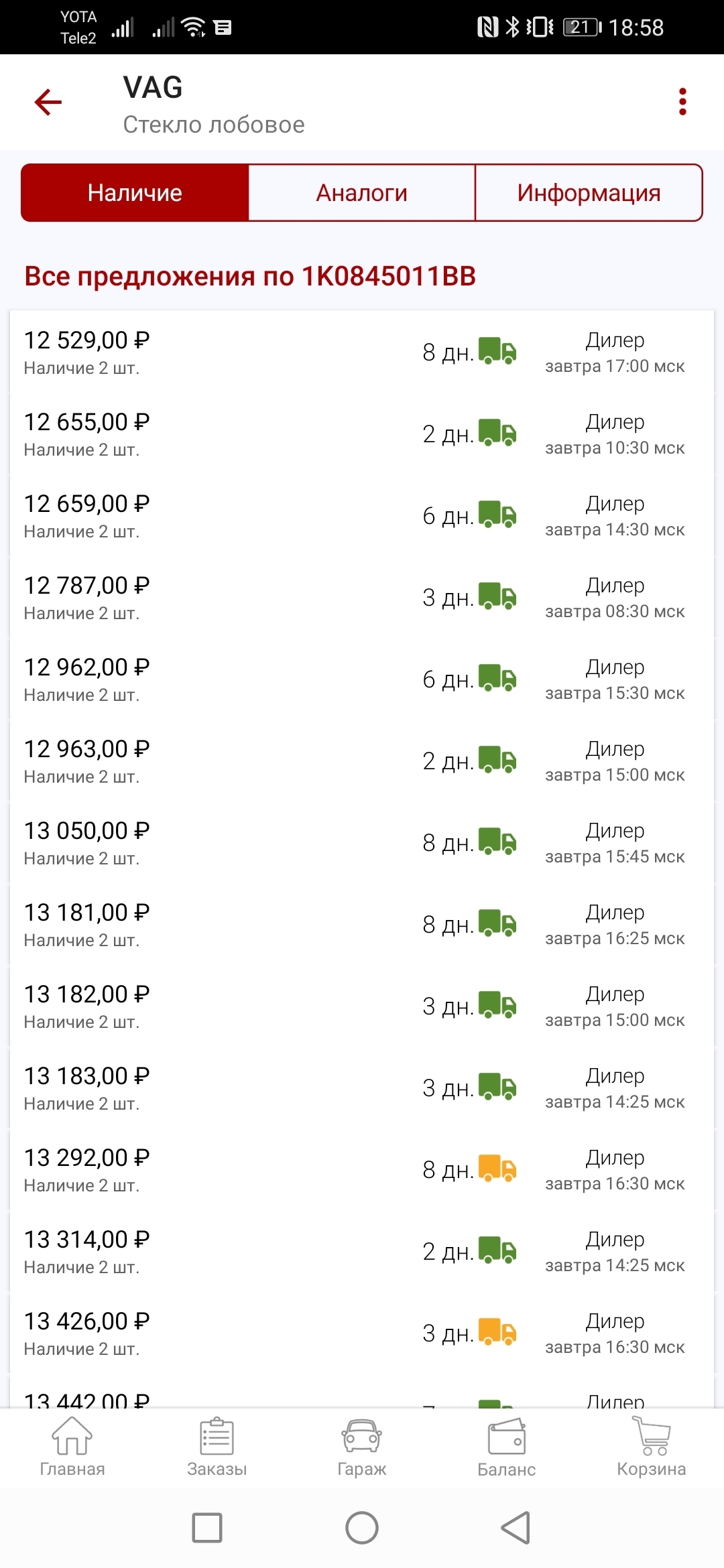
Task: Select the 13 314,00 ₽ offer price
Action: pyautogui.click(x=87, y=1240)
